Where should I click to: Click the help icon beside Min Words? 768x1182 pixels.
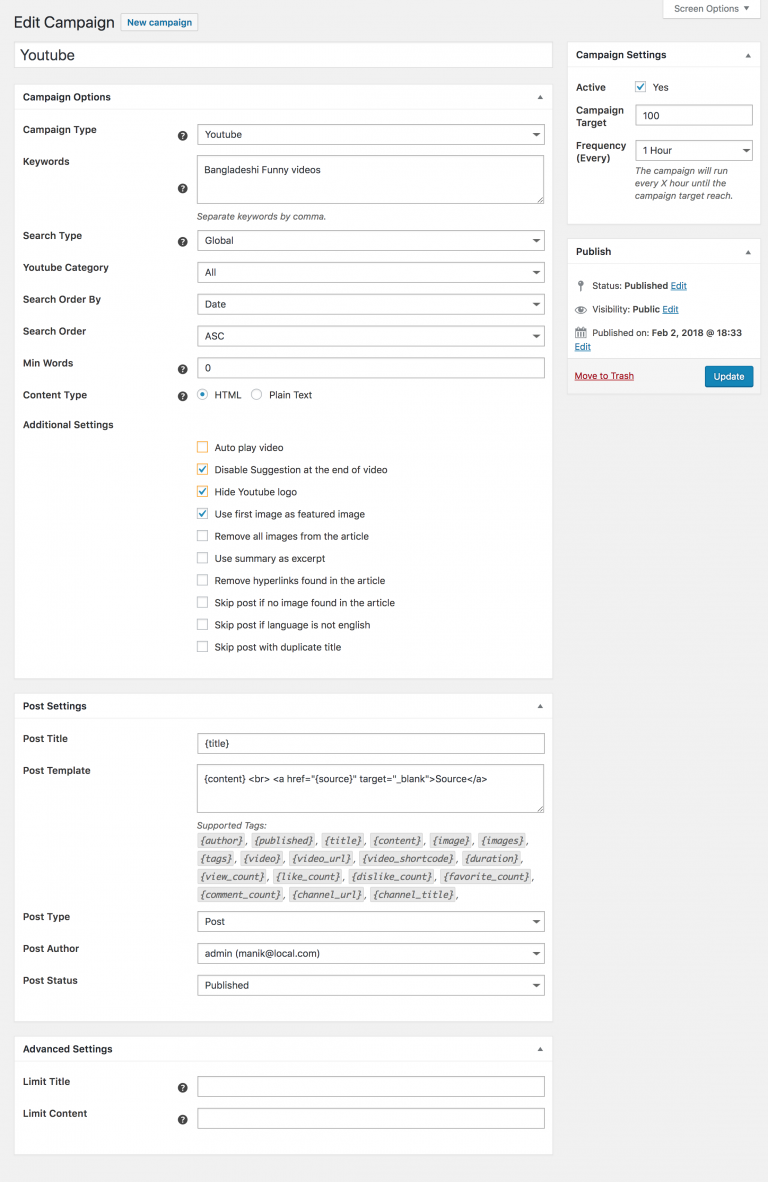tap(182, 369)
